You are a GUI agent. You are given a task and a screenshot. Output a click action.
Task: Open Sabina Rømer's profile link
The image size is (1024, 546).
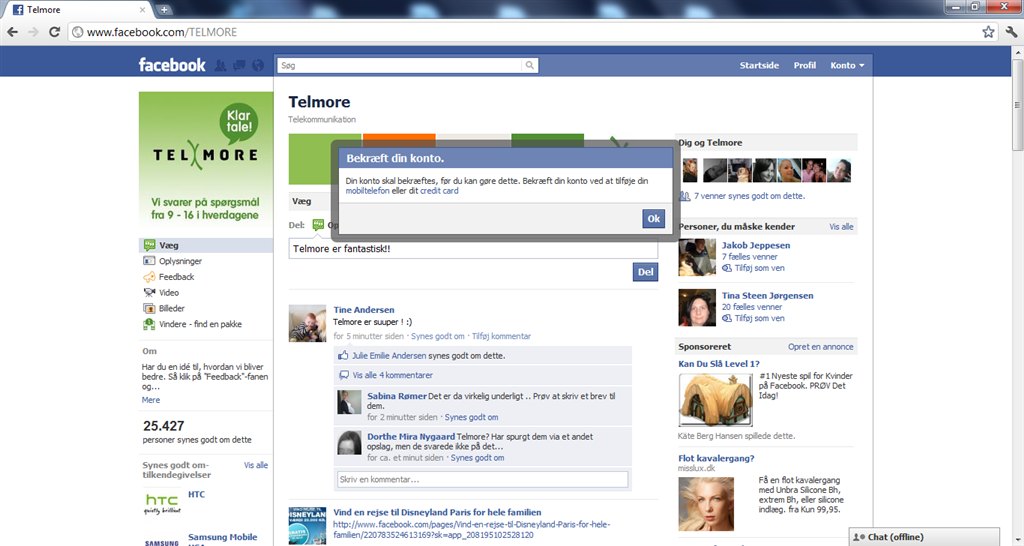pyautogui.click(x=396, y=396)
